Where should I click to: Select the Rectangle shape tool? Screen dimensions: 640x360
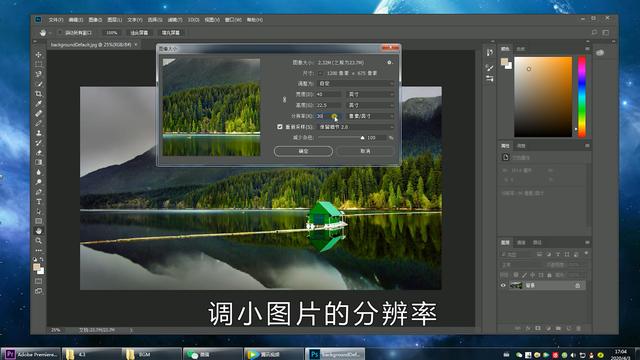coord(39,221)
